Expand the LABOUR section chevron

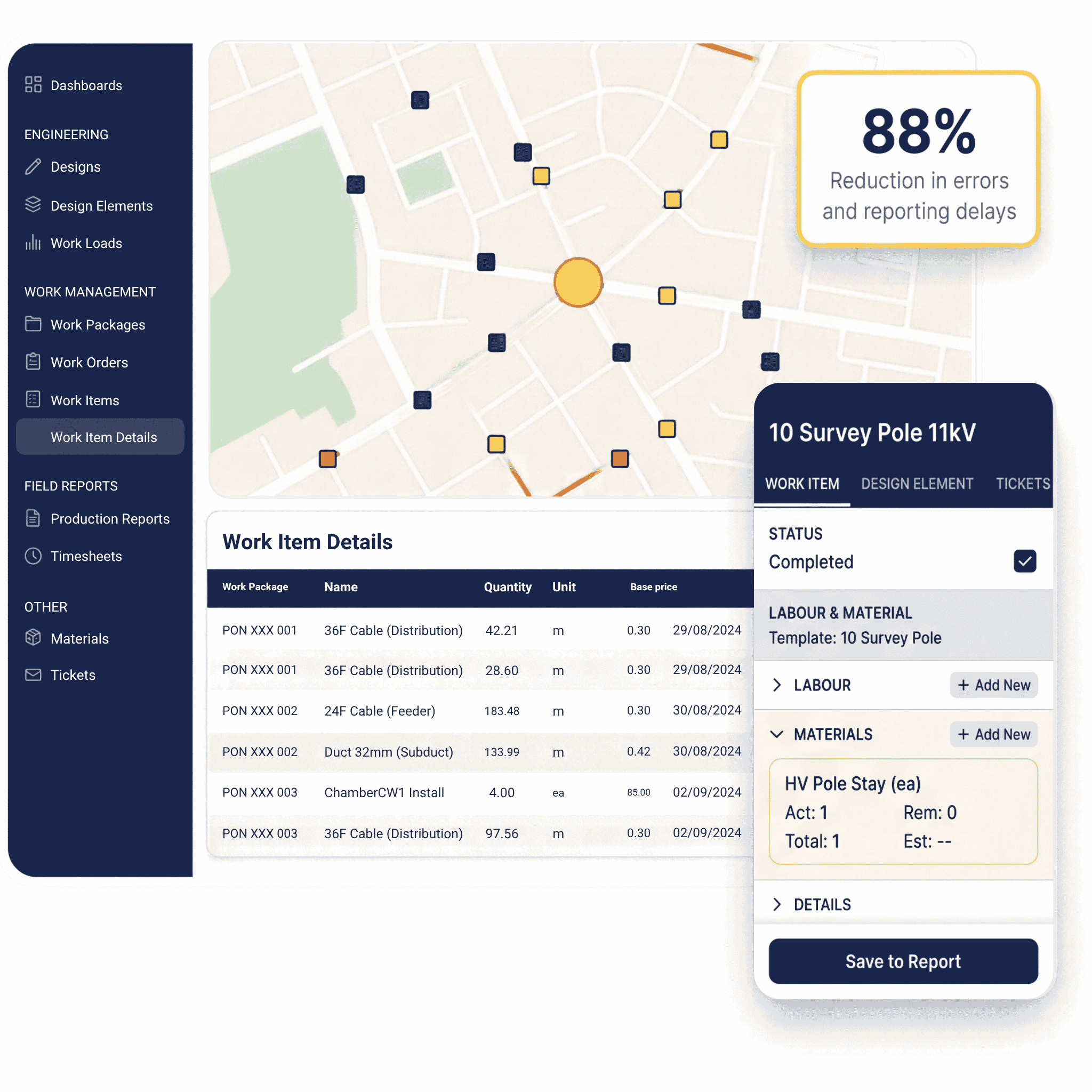coord(777,685)
